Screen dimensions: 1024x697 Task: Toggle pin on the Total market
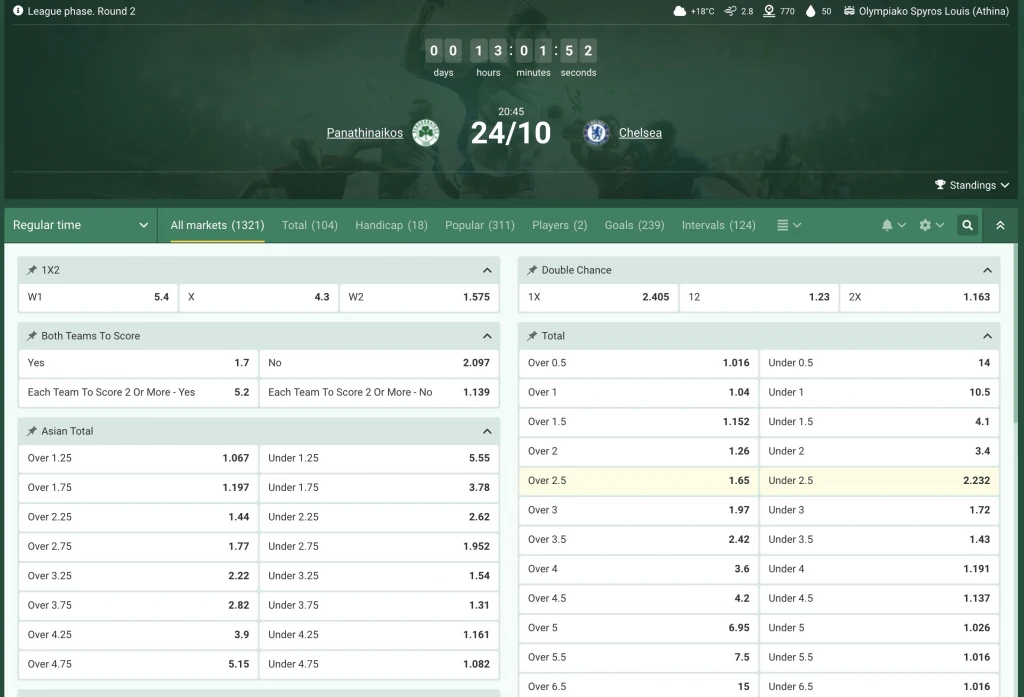[x=532, y=336]
